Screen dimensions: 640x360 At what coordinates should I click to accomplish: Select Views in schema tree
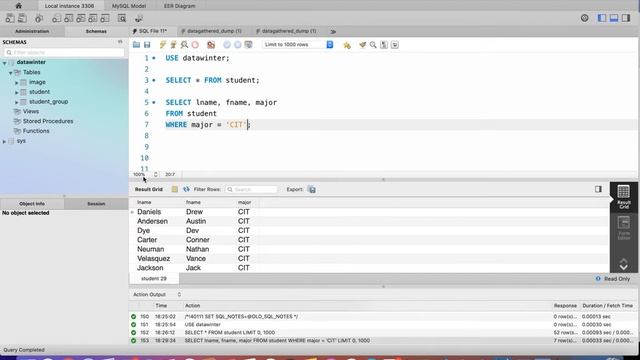point(31,111)
